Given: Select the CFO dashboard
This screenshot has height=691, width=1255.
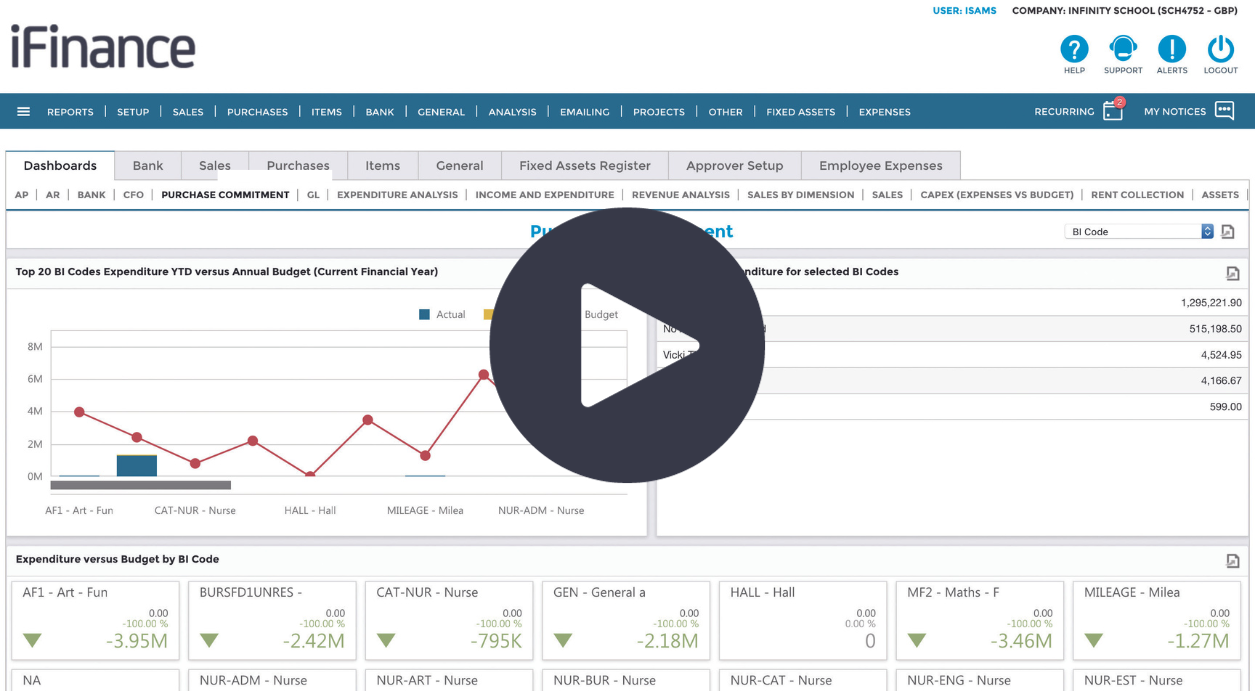Looking at the screenshot, I should 133,194.
